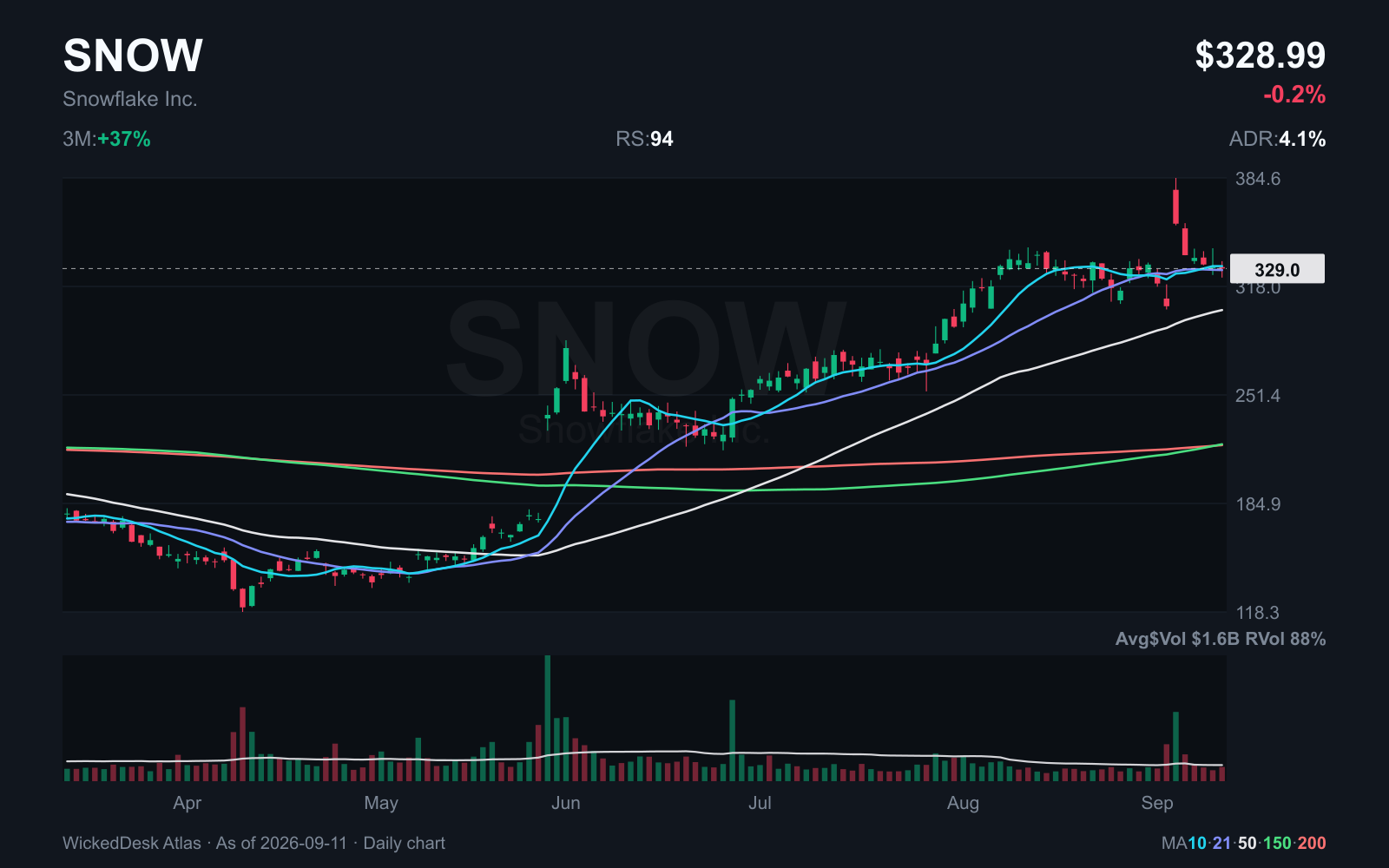Click the Aug date axis label
Viewport: 1389px width, 868px height.
[x=963, y=803]
